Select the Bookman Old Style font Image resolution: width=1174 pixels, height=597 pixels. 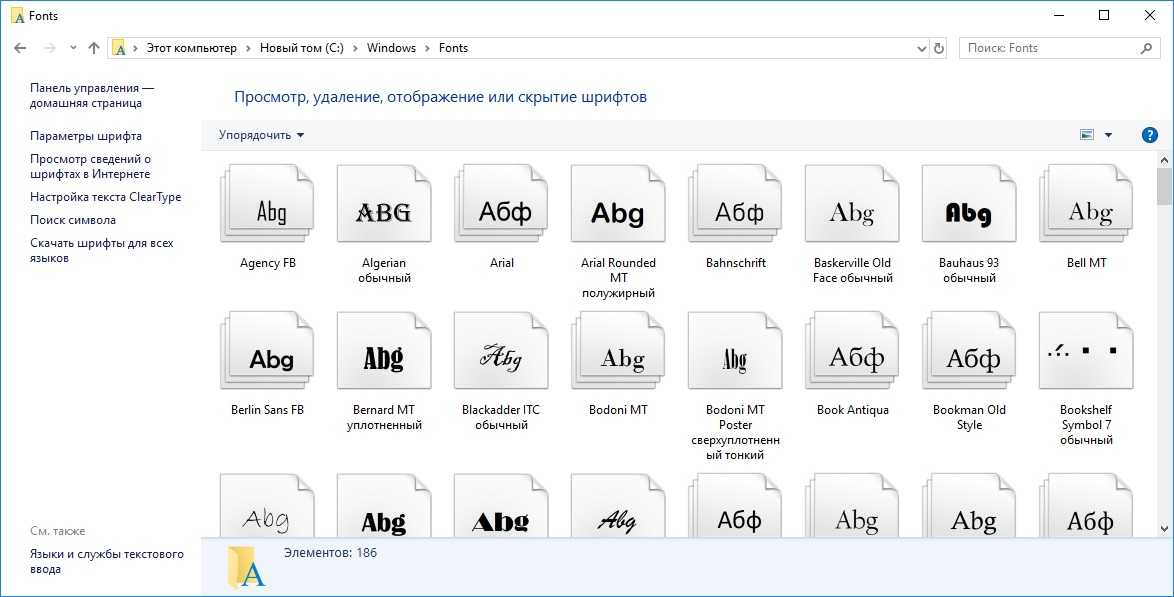tap(969, 351)
